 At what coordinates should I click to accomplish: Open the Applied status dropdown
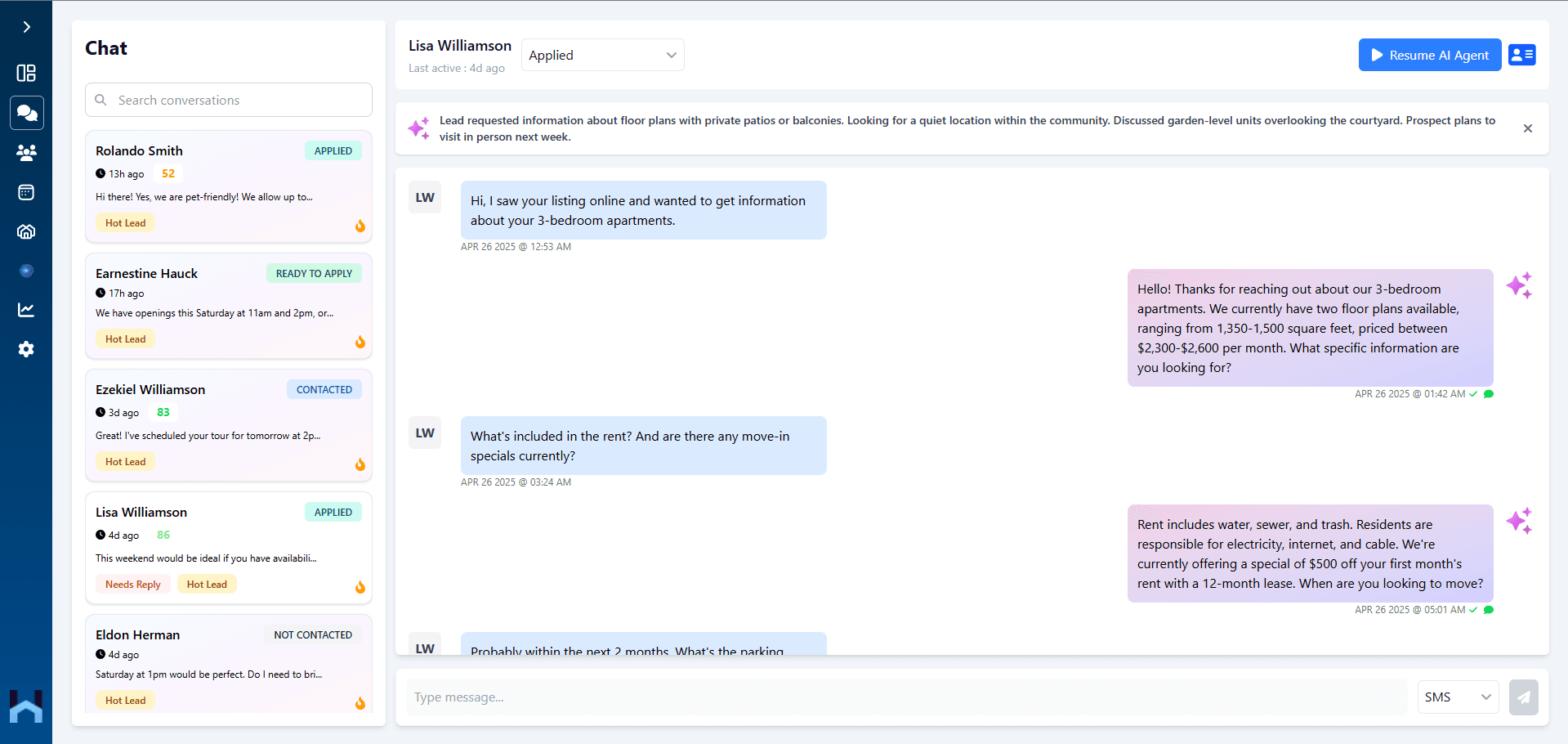click(x=602, y=55)
